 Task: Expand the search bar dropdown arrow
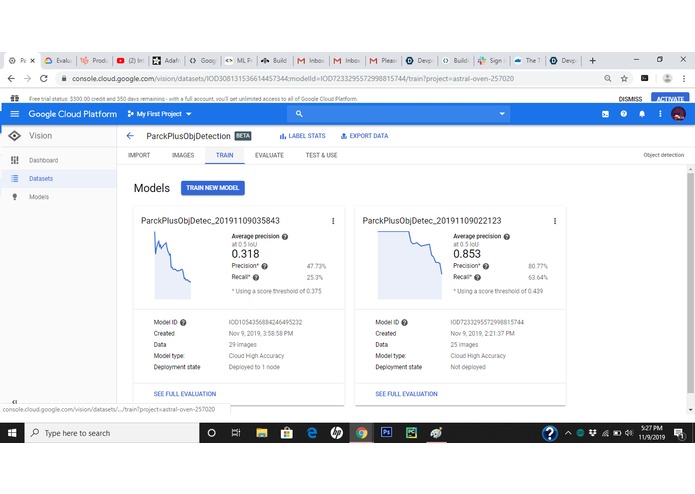(x=502, y=114)
